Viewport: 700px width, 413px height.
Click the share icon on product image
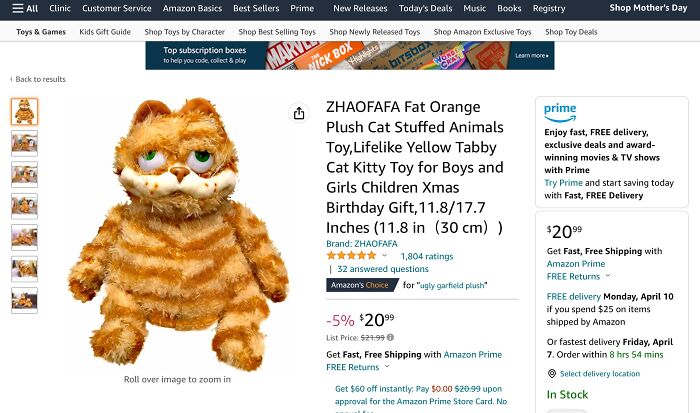pos(299,113)
